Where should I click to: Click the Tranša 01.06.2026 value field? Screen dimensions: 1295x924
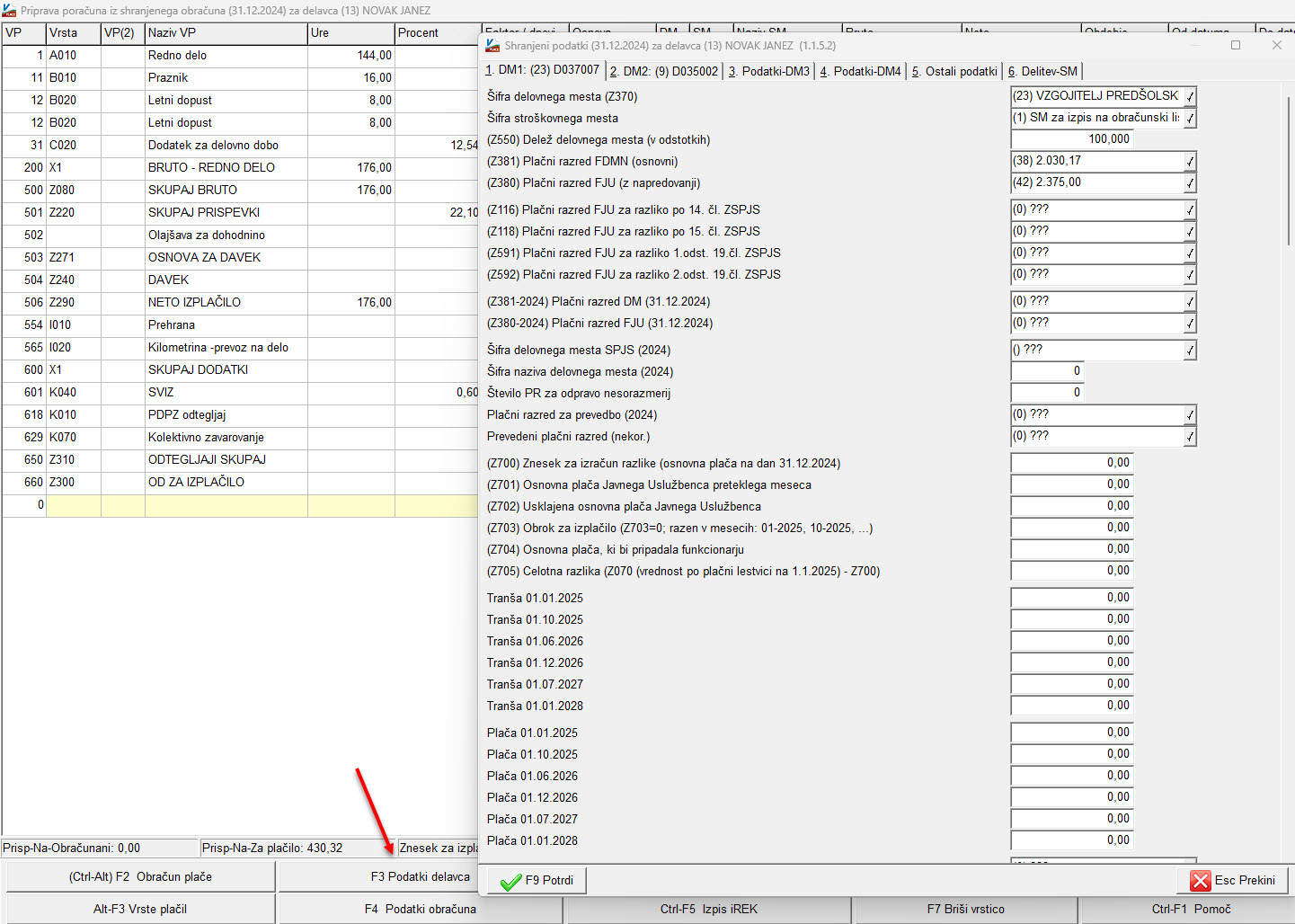point(1072,641)
